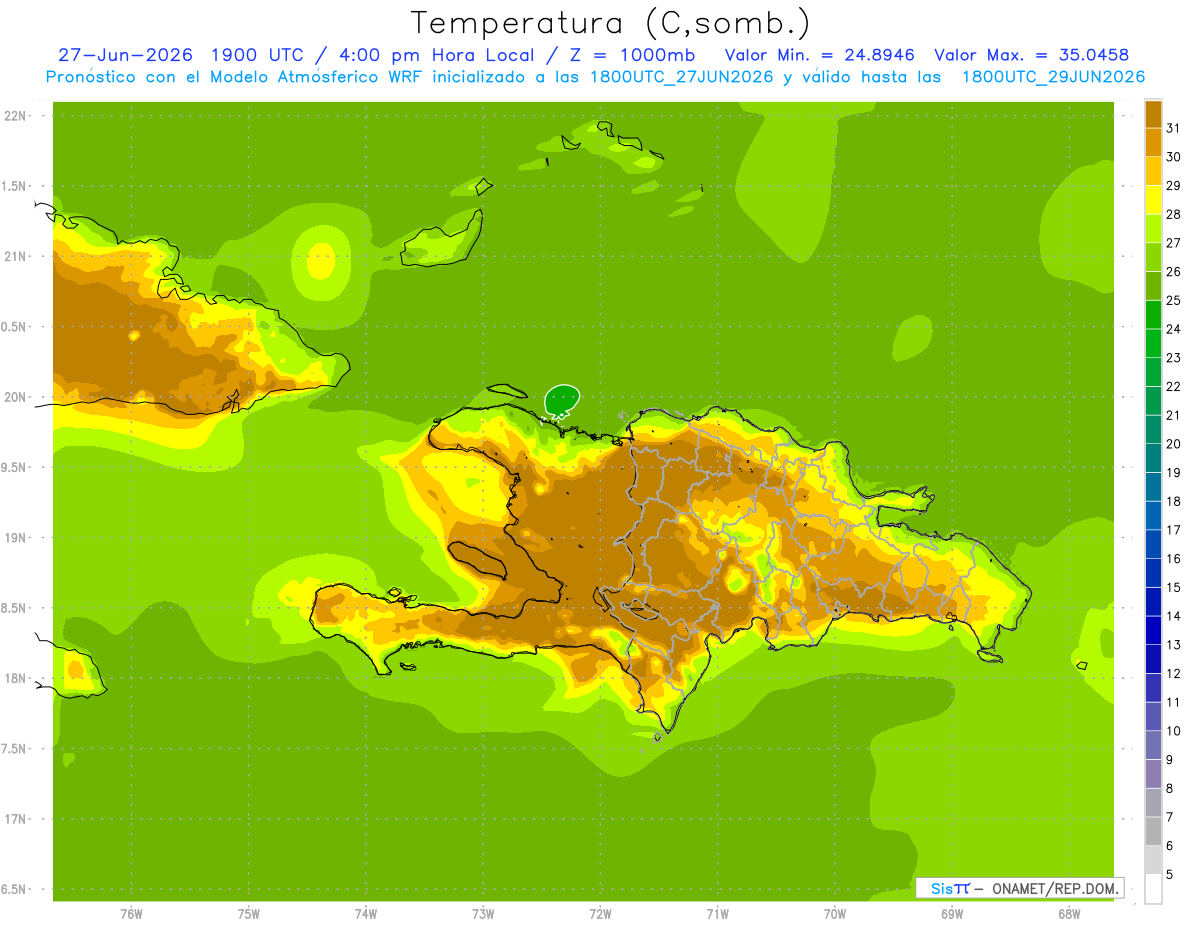This screenshot has width=1200, height=927.
Task: Click the 'Valor Max. = 35.0458' readout
Action: [x=1031, y=55]
